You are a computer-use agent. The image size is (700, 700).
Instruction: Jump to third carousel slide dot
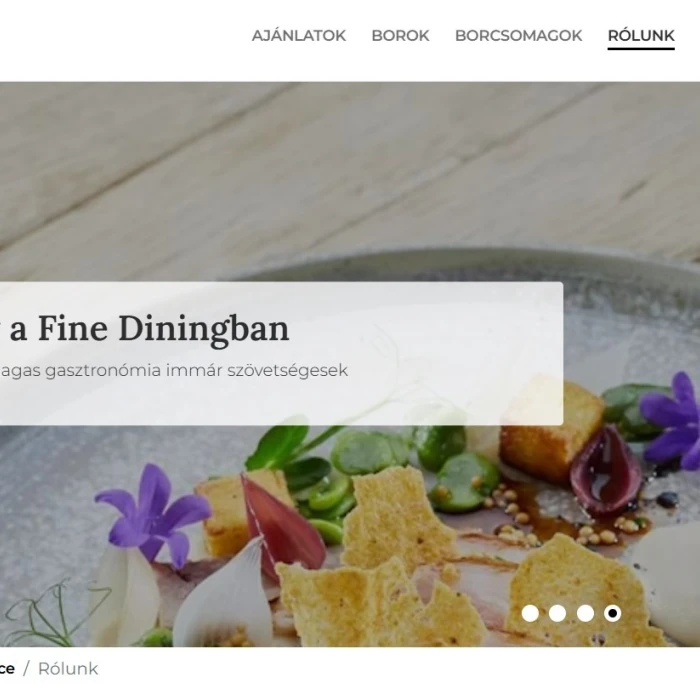click(585, 613)
